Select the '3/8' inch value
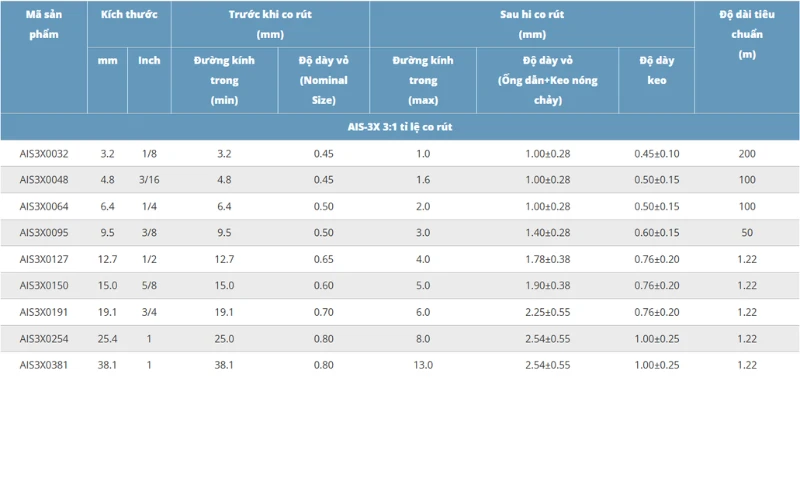Viewport: 800px width, 500px height. [149, 233]
